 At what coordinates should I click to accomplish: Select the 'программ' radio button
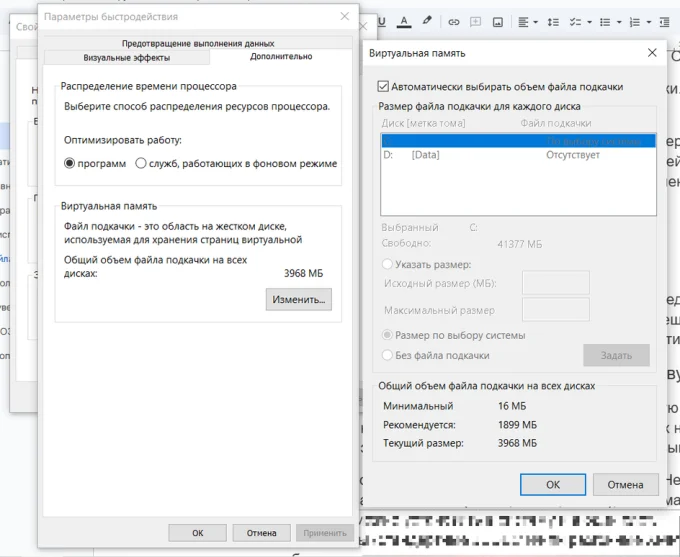69,164
